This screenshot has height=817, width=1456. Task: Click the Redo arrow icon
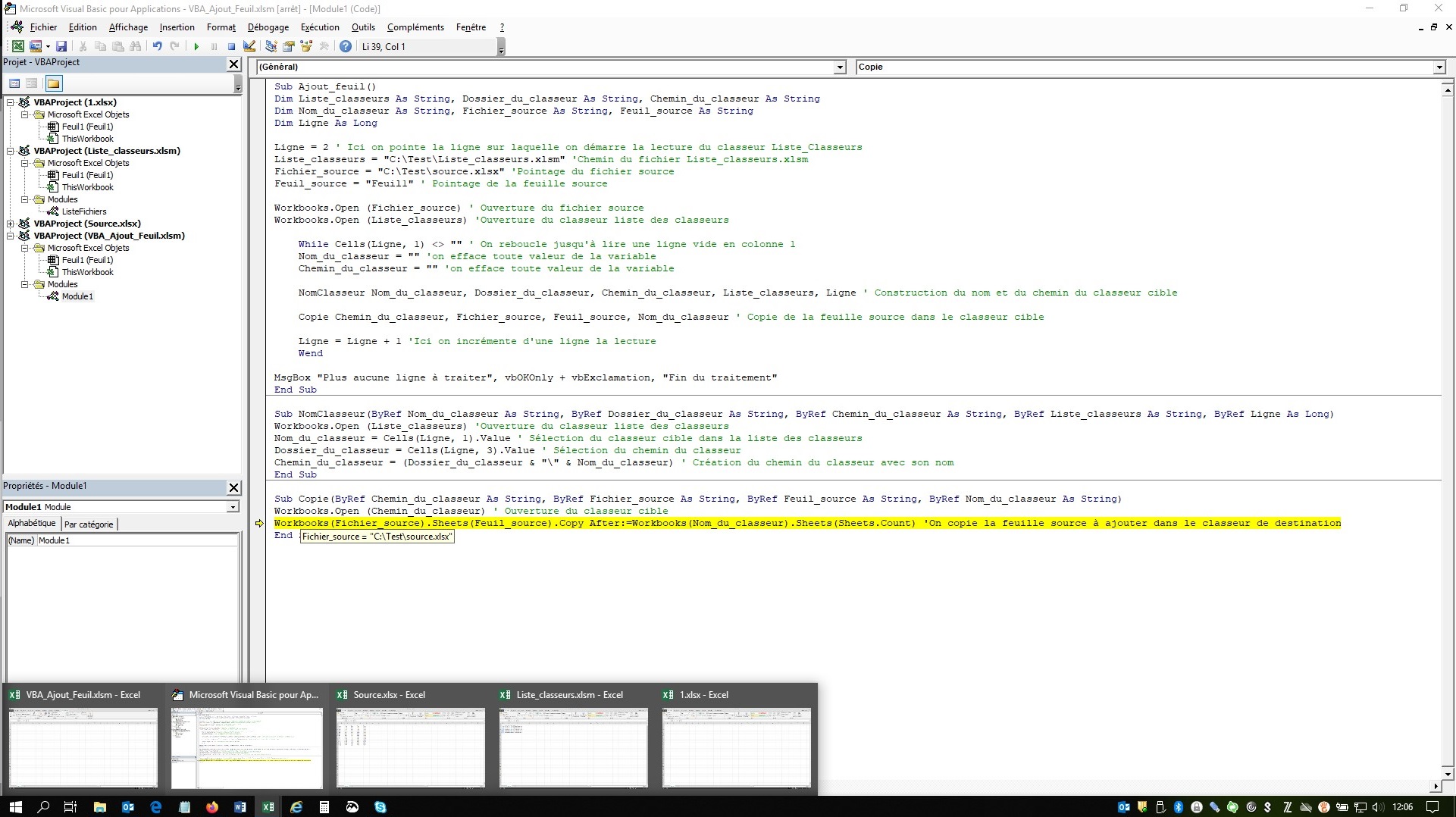pyautogui.click(x=174, y=46)
